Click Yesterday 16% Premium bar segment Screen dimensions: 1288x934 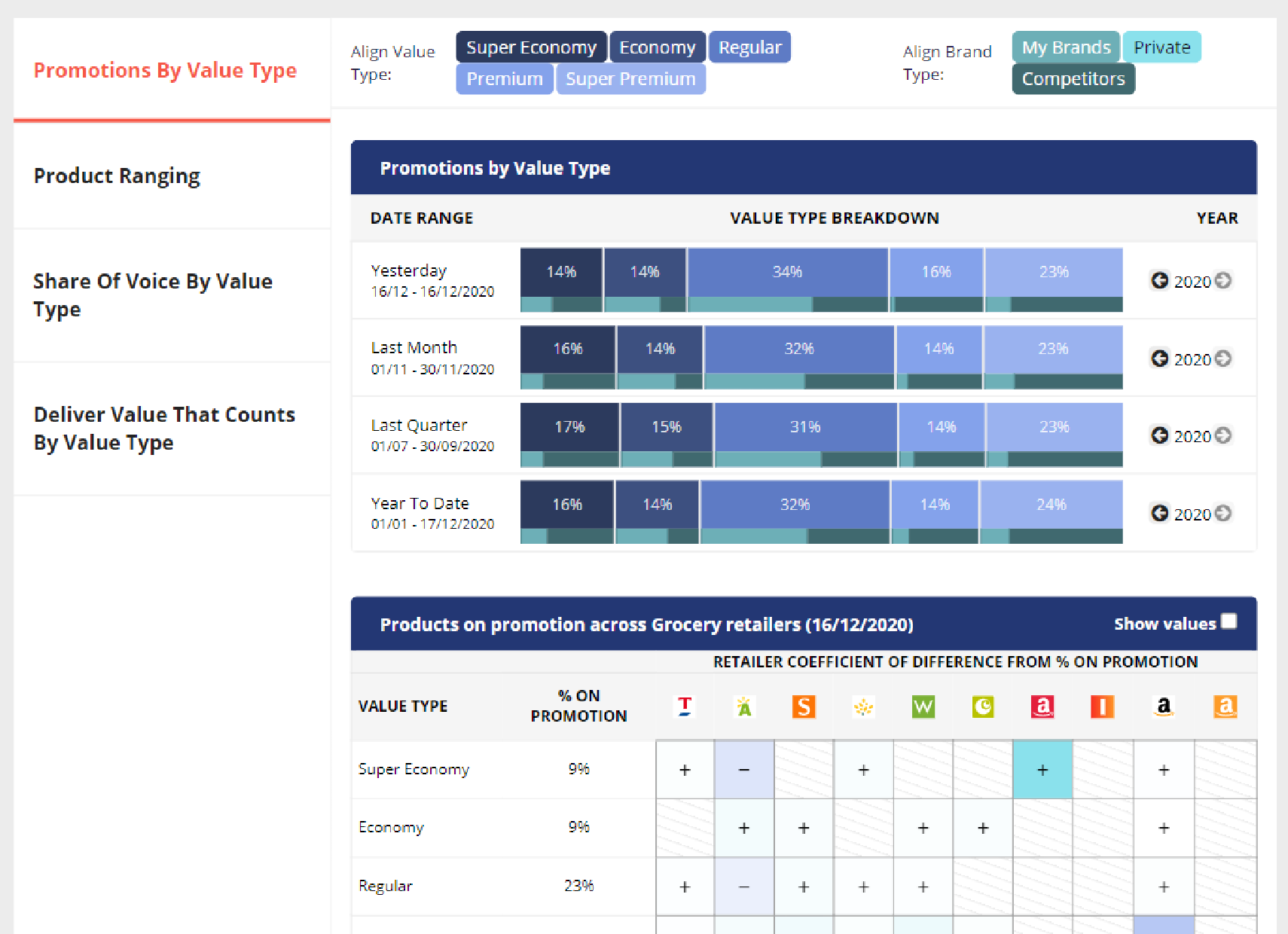[936, 272]
